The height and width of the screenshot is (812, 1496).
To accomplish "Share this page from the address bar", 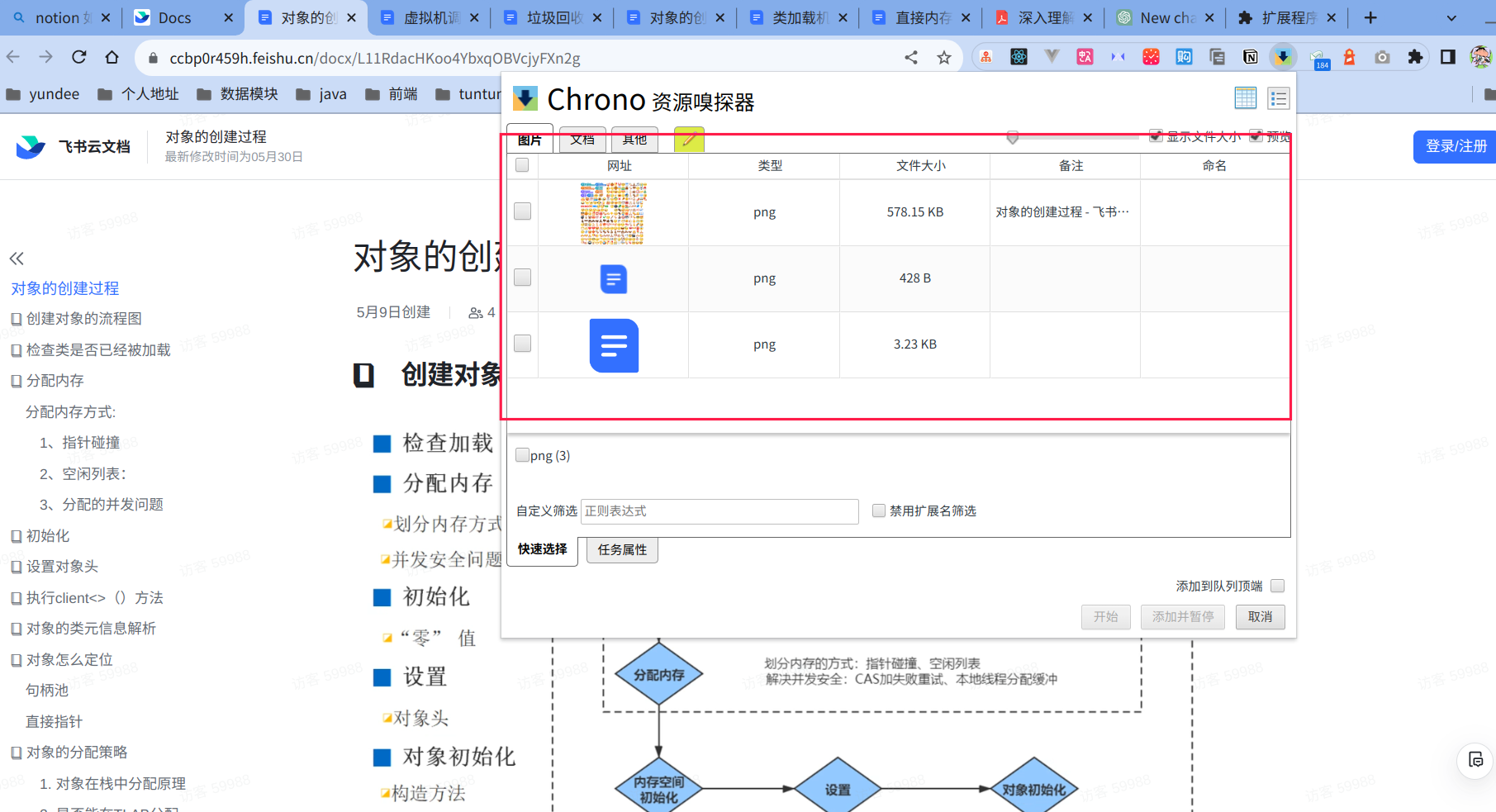I will click(911, 58).
